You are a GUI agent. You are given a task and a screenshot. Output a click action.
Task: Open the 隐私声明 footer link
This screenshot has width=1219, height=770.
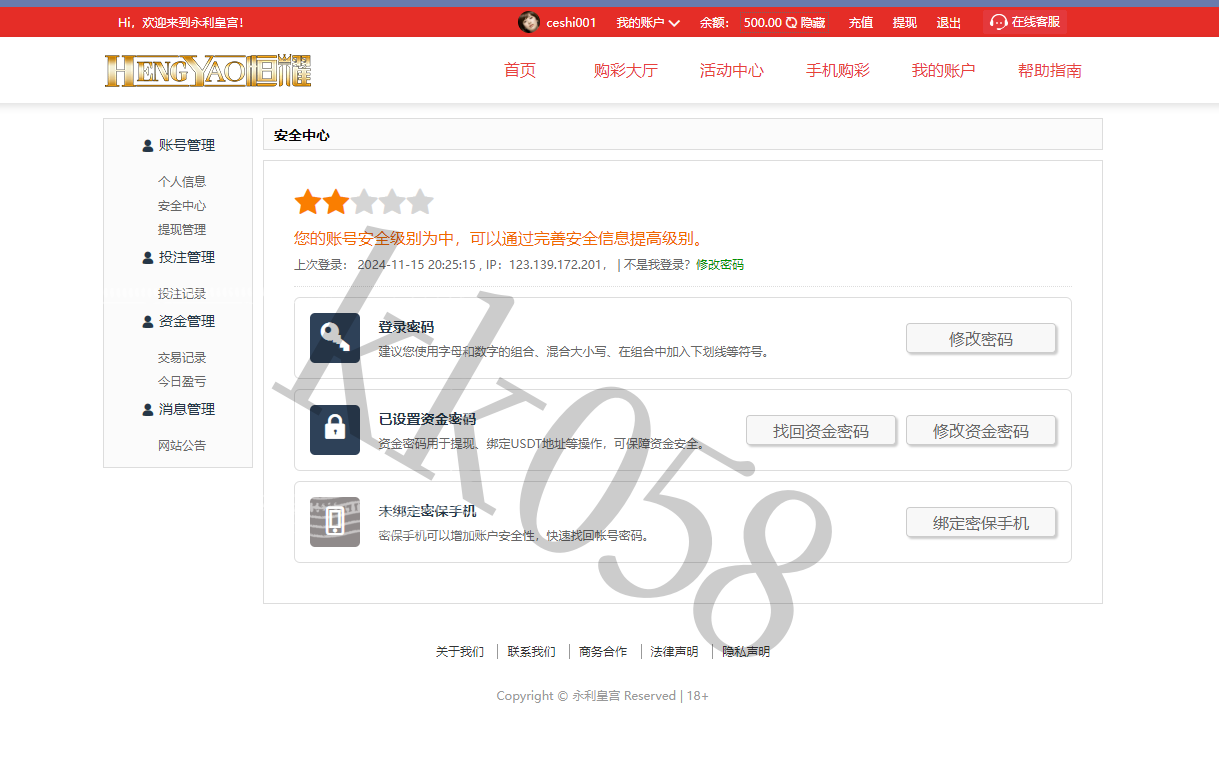coord(746,652)
